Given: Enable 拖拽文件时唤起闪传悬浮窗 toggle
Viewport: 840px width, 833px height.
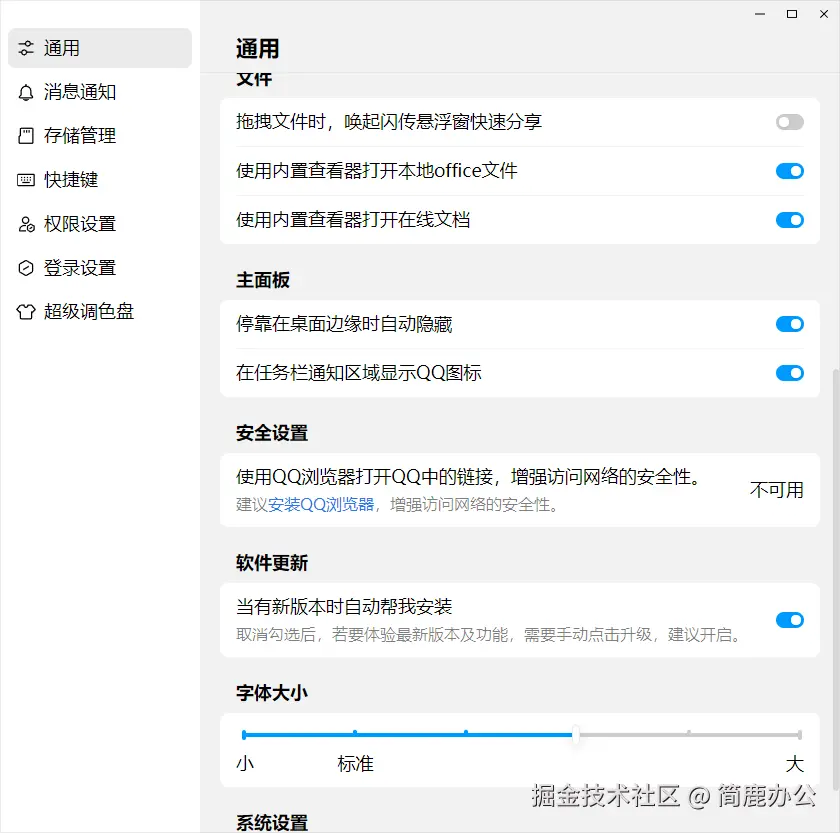Looking at the screenshot, I should (x=789, y=120).
